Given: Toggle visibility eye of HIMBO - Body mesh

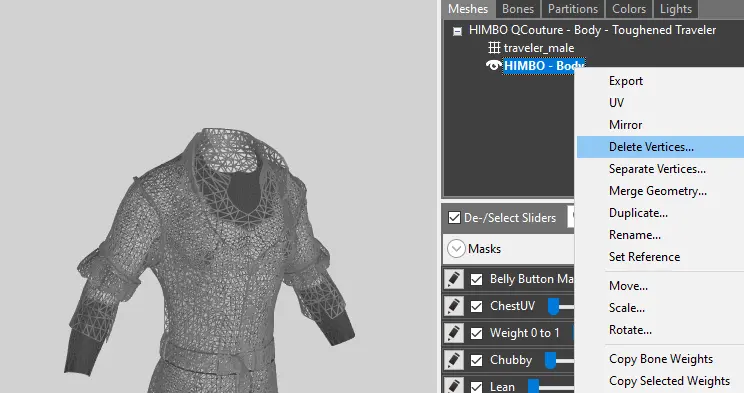Looking at the screenshot, I should (493, 66).
